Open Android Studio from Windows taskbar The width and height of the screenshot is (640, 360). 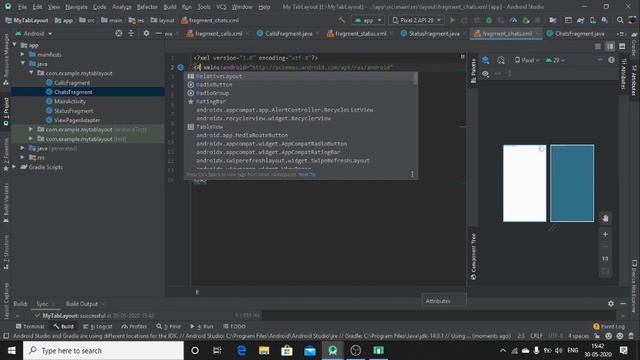(333, 350)
